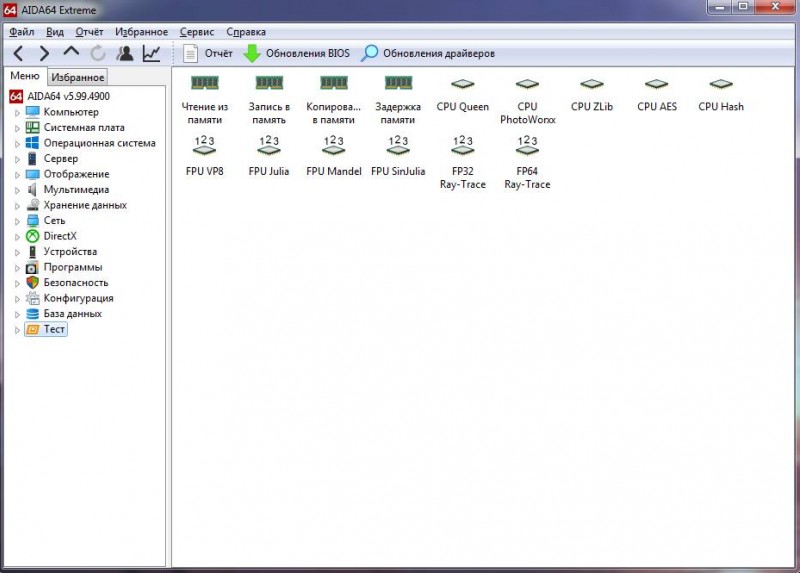Viewport: 800px width, 573px height.
Task: Select Системная плата in the tree
Action: coord(75,127)
